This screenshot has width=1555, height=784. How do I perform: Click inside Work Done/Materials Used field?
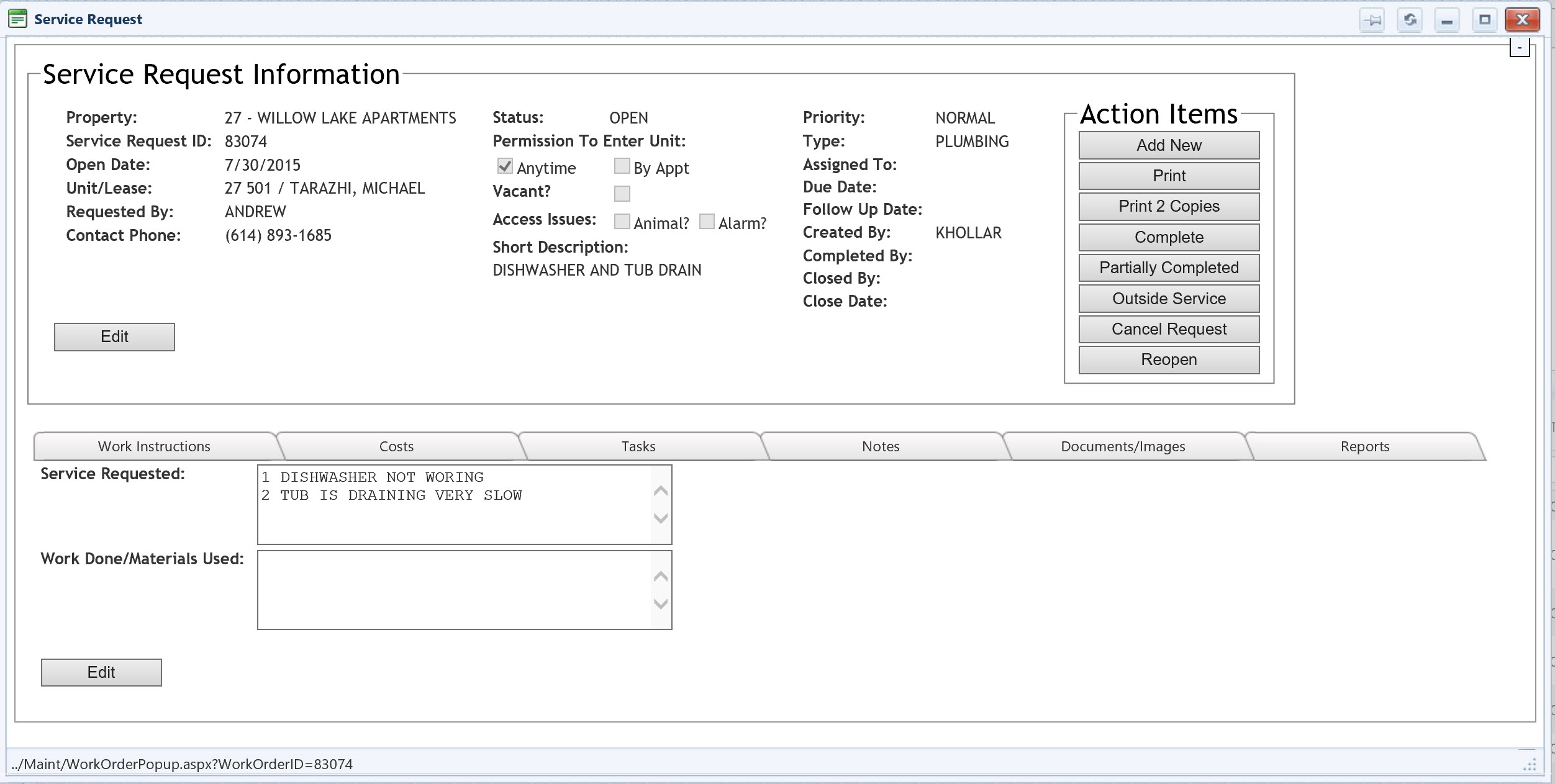coord(453,590)
